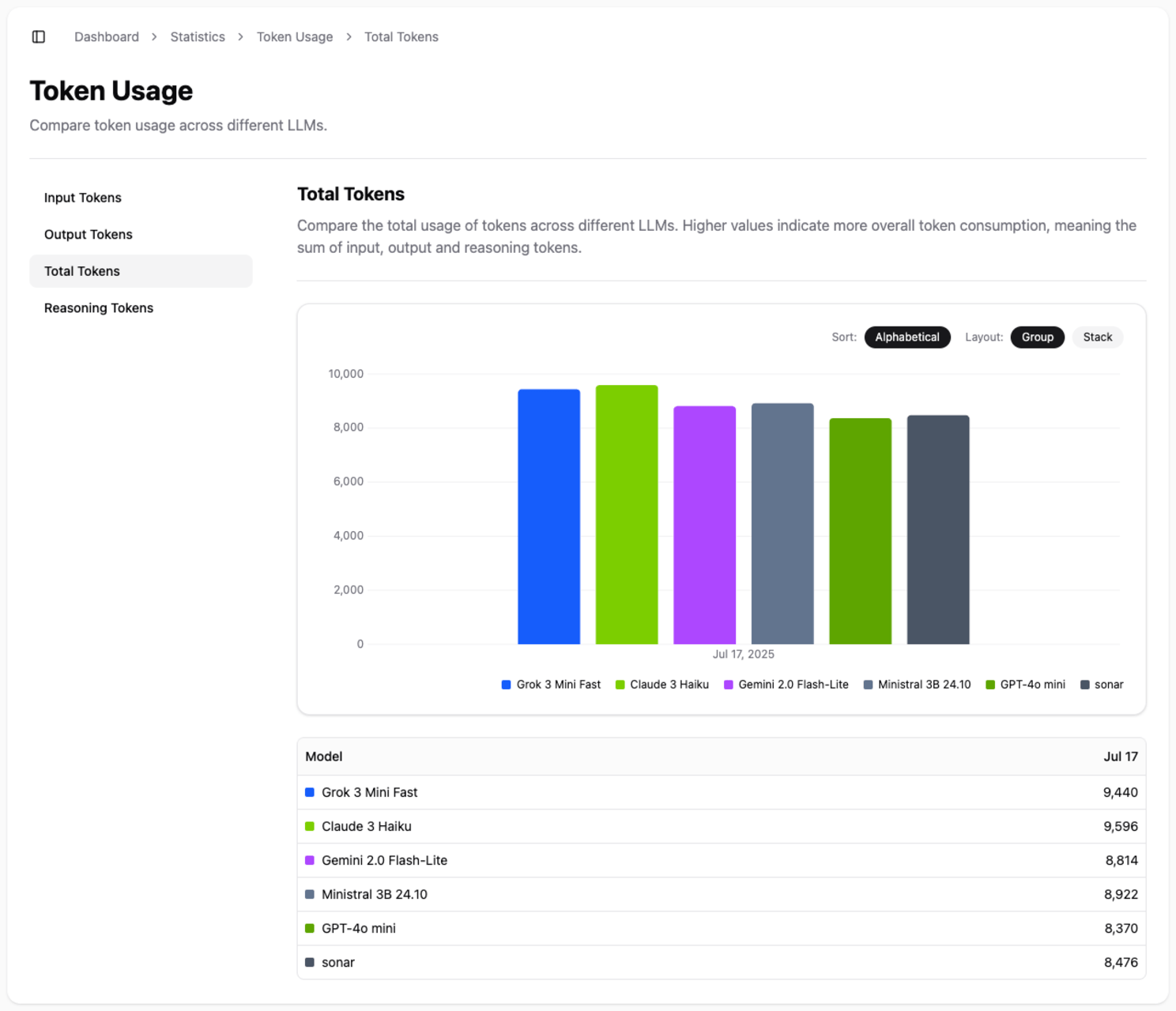Select Claude 3 Haiku table row name
This screenshot has height=1011, width=1176.
pyautogui.click(x=367, y=826)
